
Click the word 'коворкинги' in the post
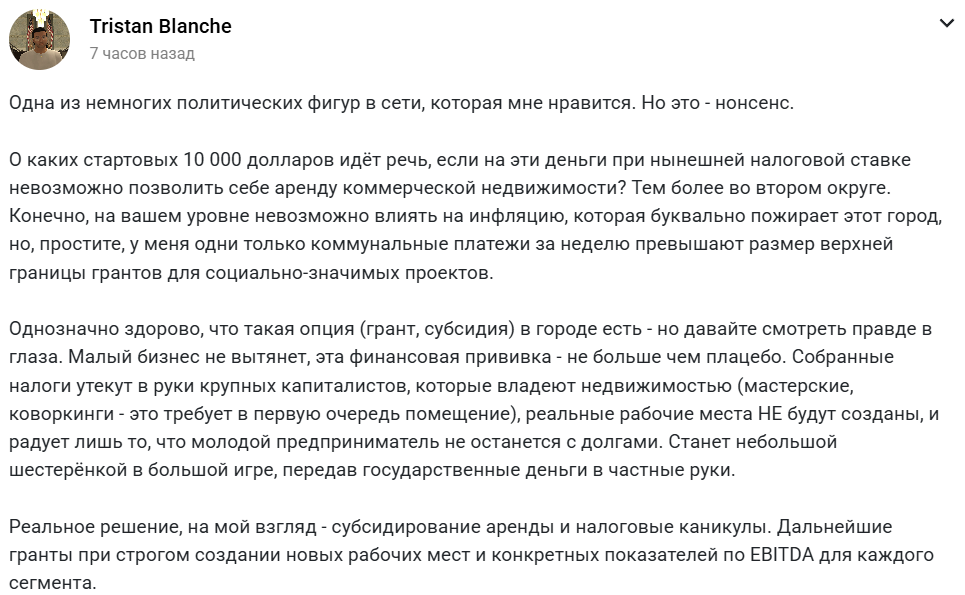(x=62, y=413)
